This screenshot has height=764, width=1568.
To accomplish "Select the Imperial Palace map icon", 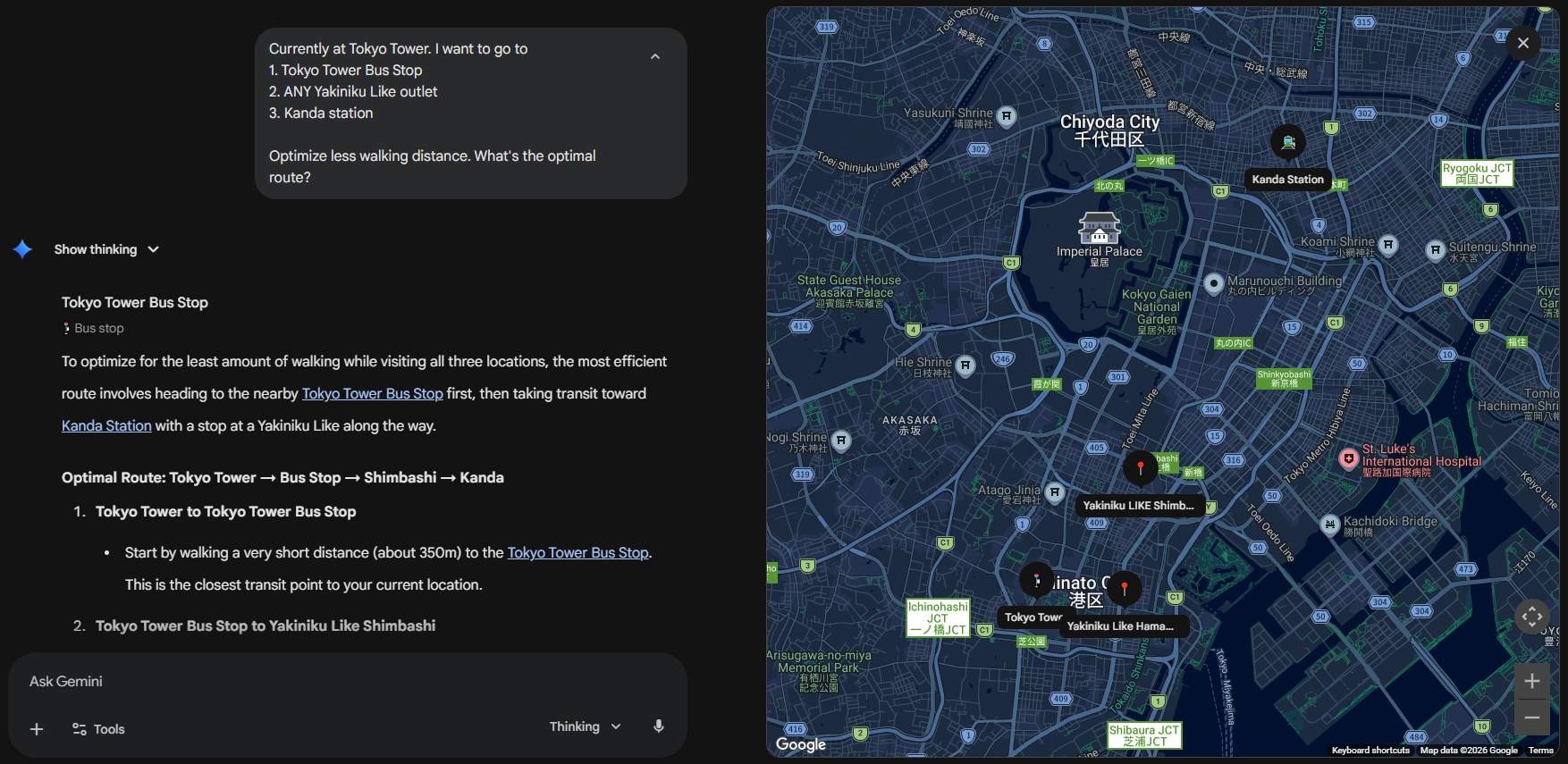I will (x=1099, y=229).
